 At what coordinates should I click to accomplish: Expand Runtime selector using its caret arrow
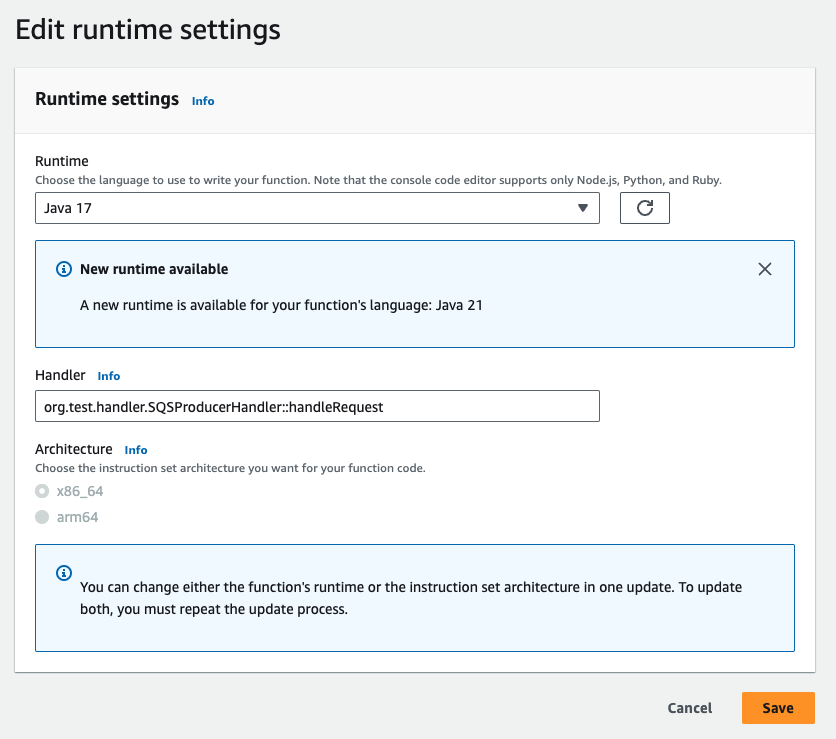583,208
